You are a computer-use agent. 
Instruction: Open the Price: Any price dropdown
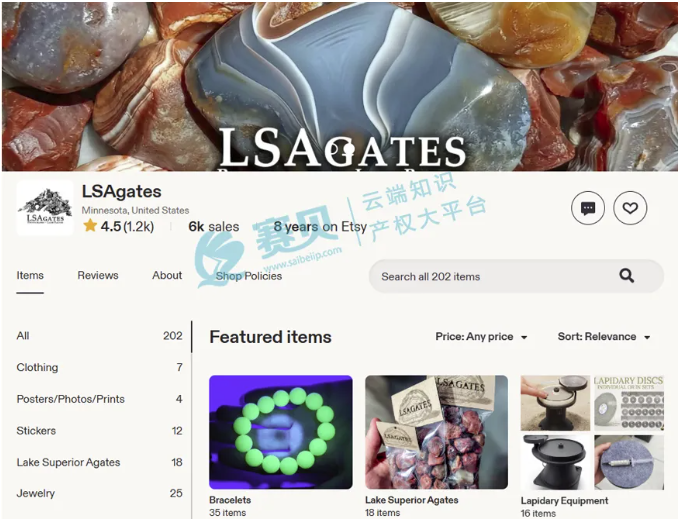pyautogui.click(x=481, y=337)
